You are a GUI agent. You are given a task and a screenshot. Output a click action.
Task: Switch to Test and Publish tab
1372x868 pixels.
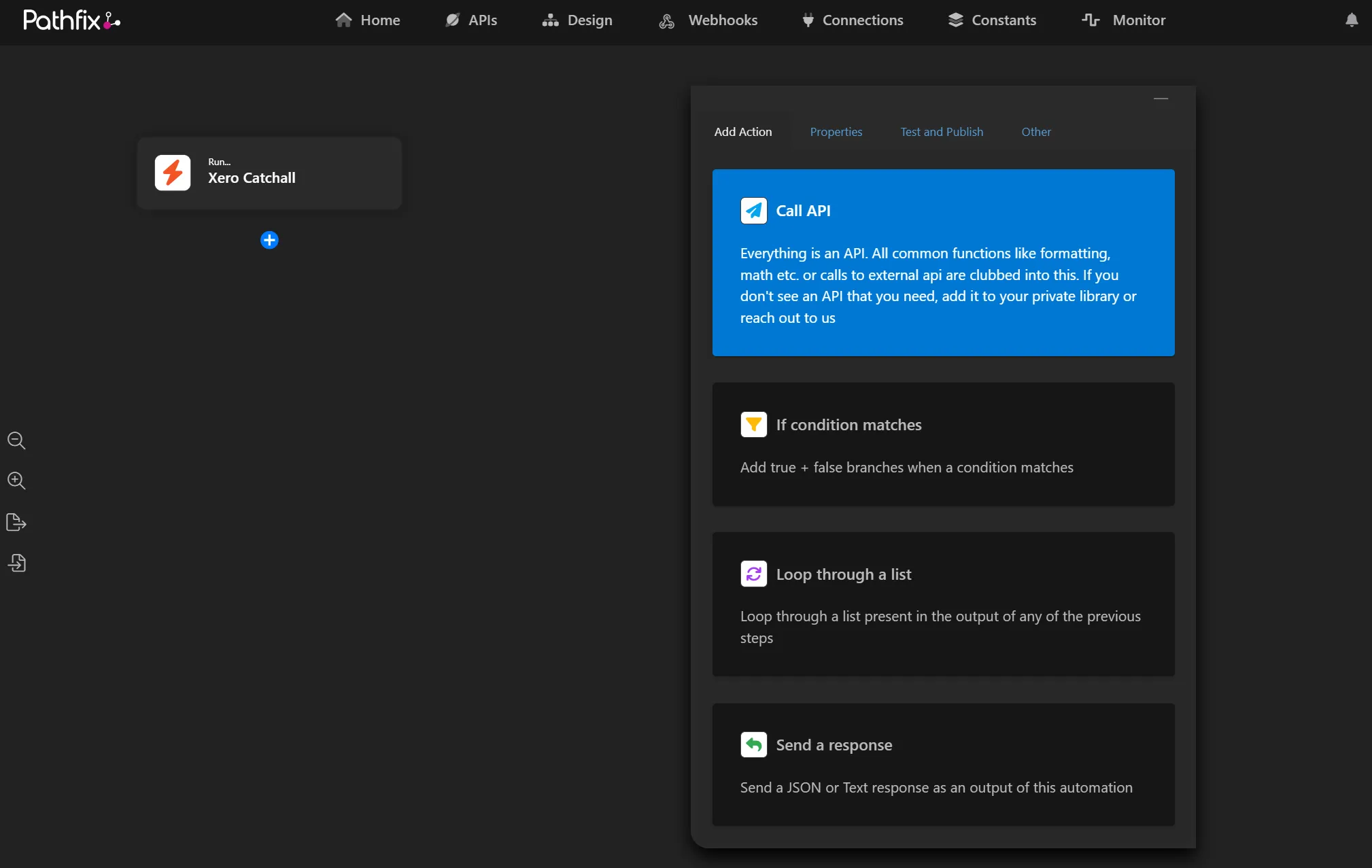pos(942,132)
